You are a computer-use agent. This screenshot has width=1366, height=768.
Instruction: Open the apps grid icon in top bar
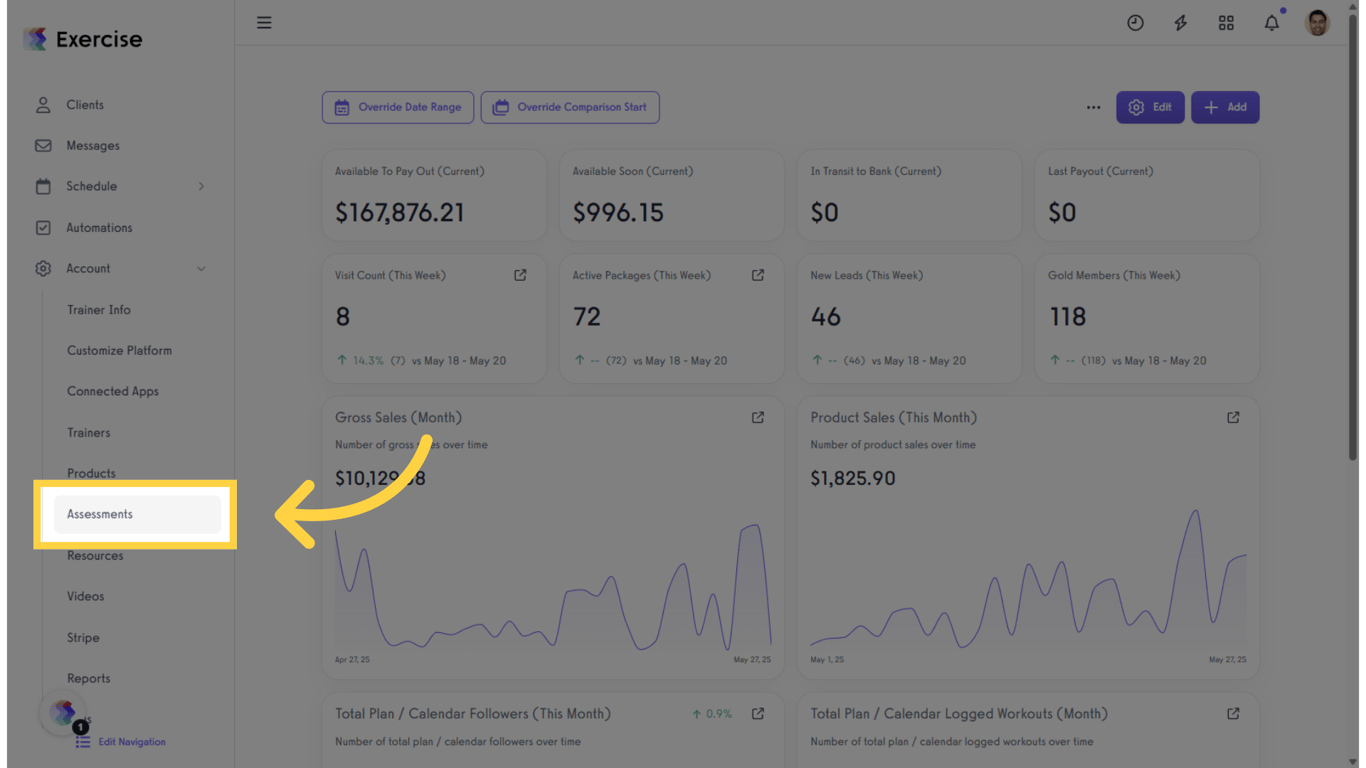pos(1226,22)
